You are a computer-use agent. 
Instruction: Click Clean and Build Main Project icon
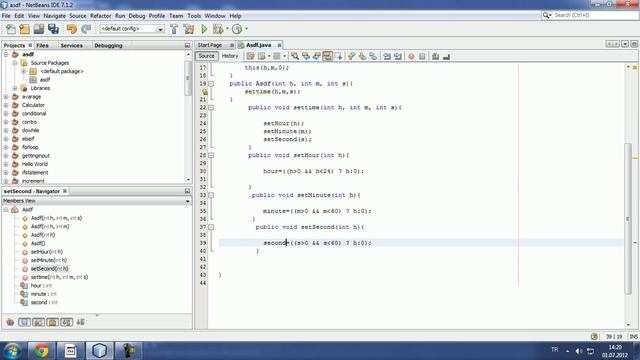[x=189, y=29]
